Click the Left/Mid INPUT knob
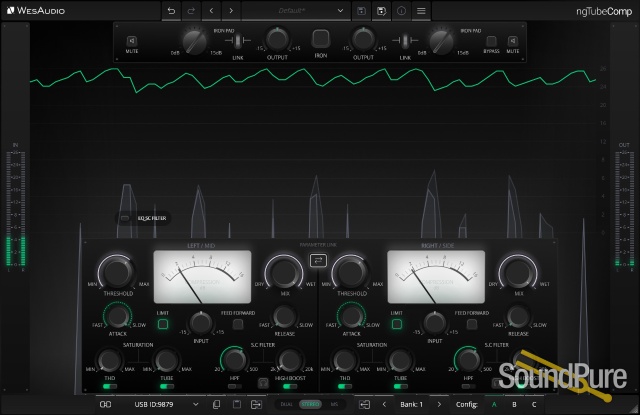The image size is (640, 415). click(x=201, y=323)
